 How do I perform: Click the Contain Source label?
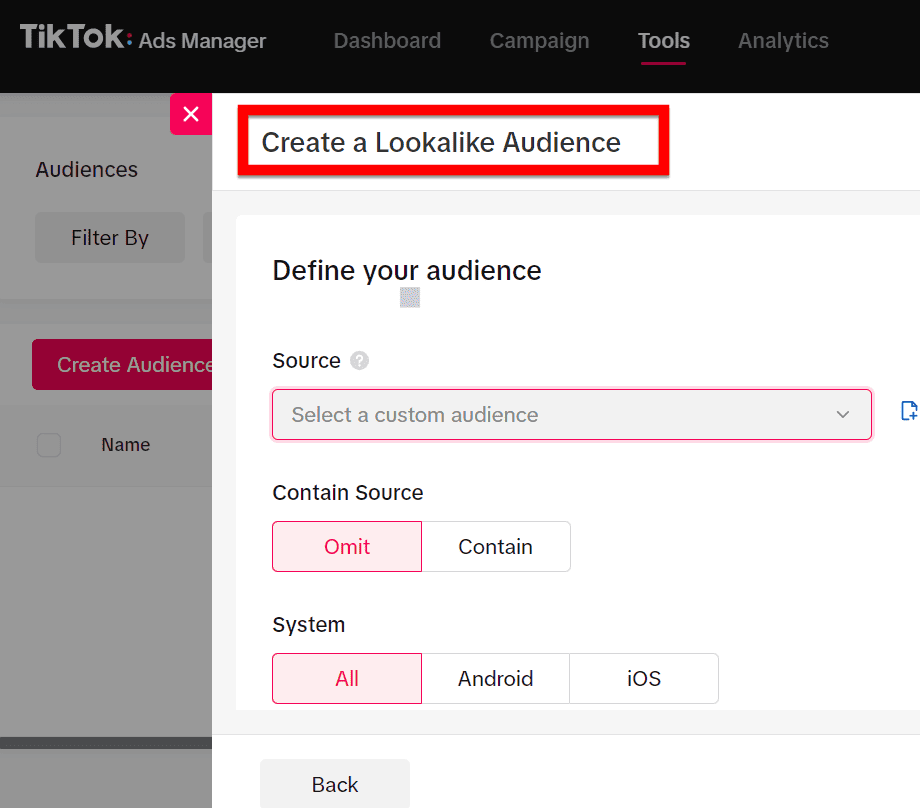pyautogui.click(x=347, y=492)
